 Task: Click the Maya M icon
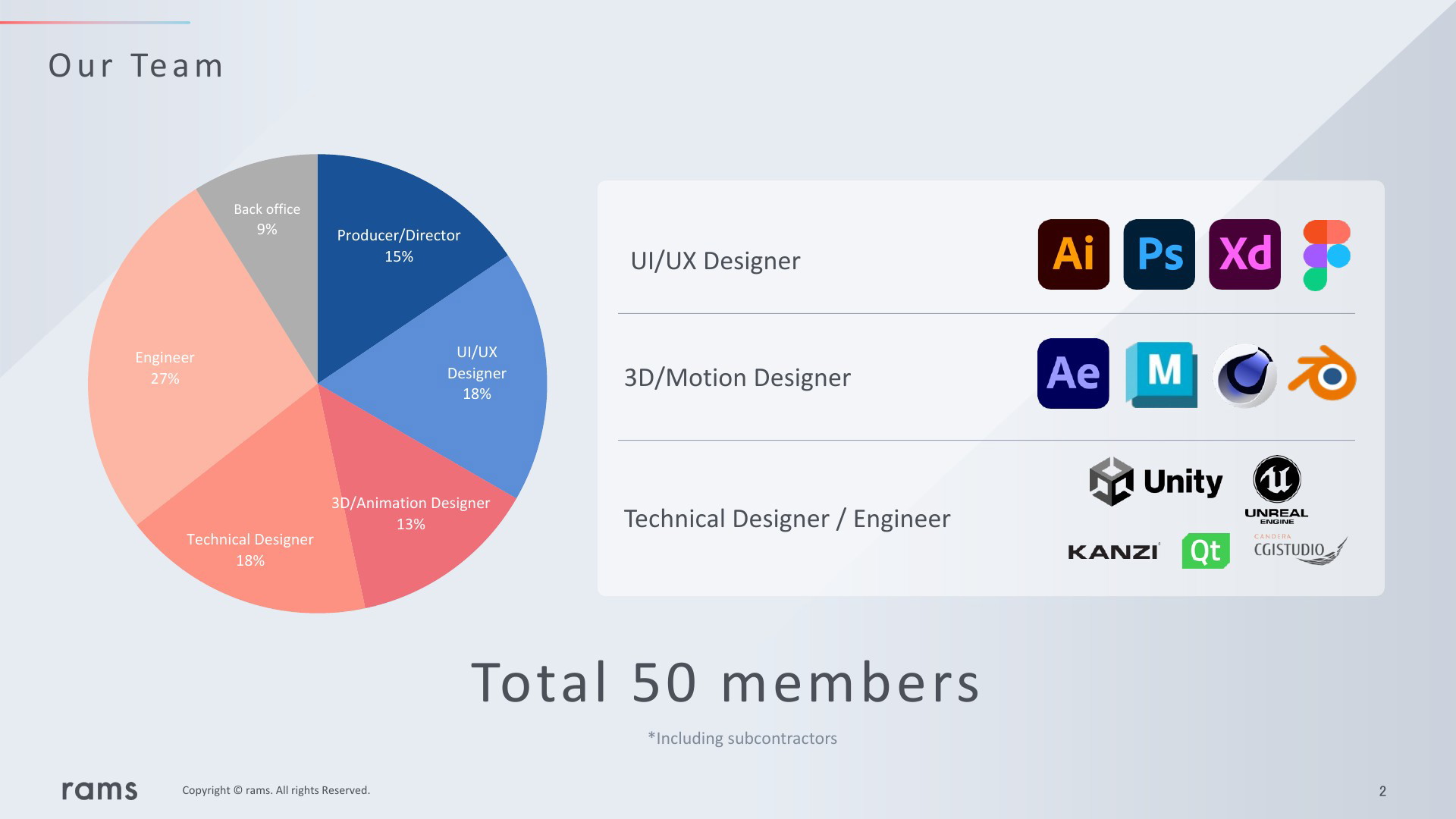coord(1161,375)
